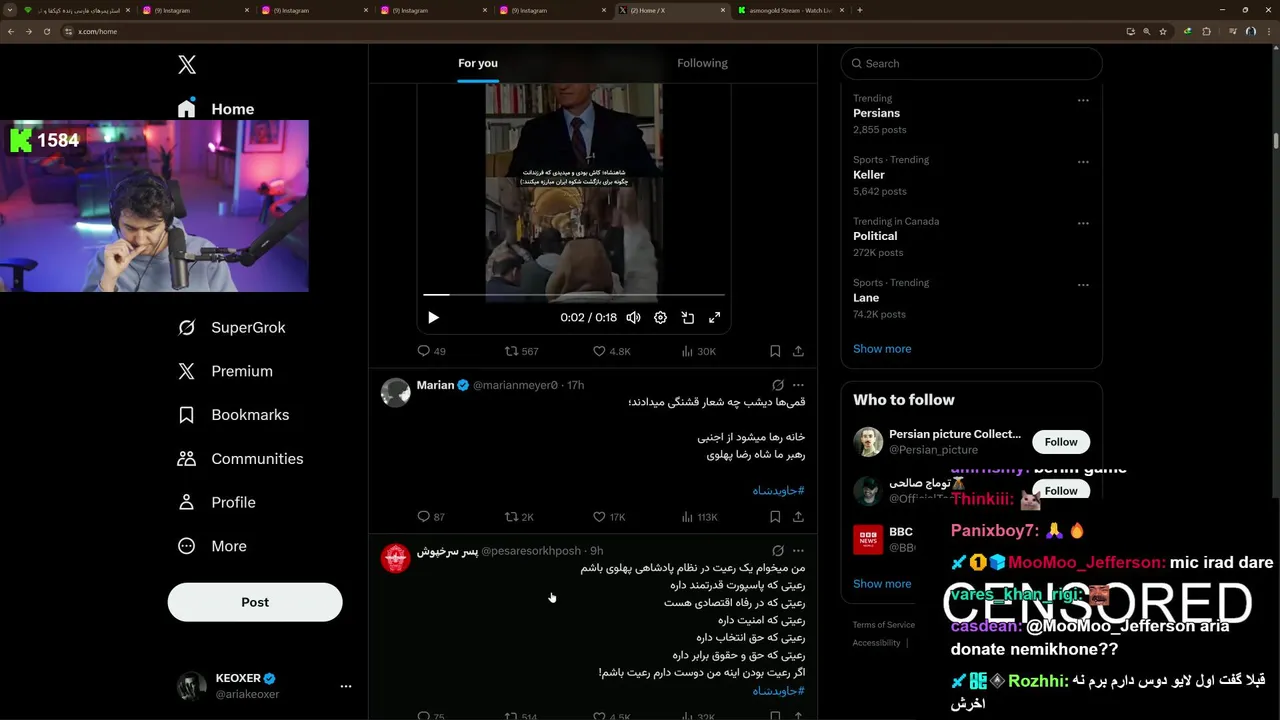
Task: Open pesaresorkhposh profile avatar
Action: coord(396,558)
